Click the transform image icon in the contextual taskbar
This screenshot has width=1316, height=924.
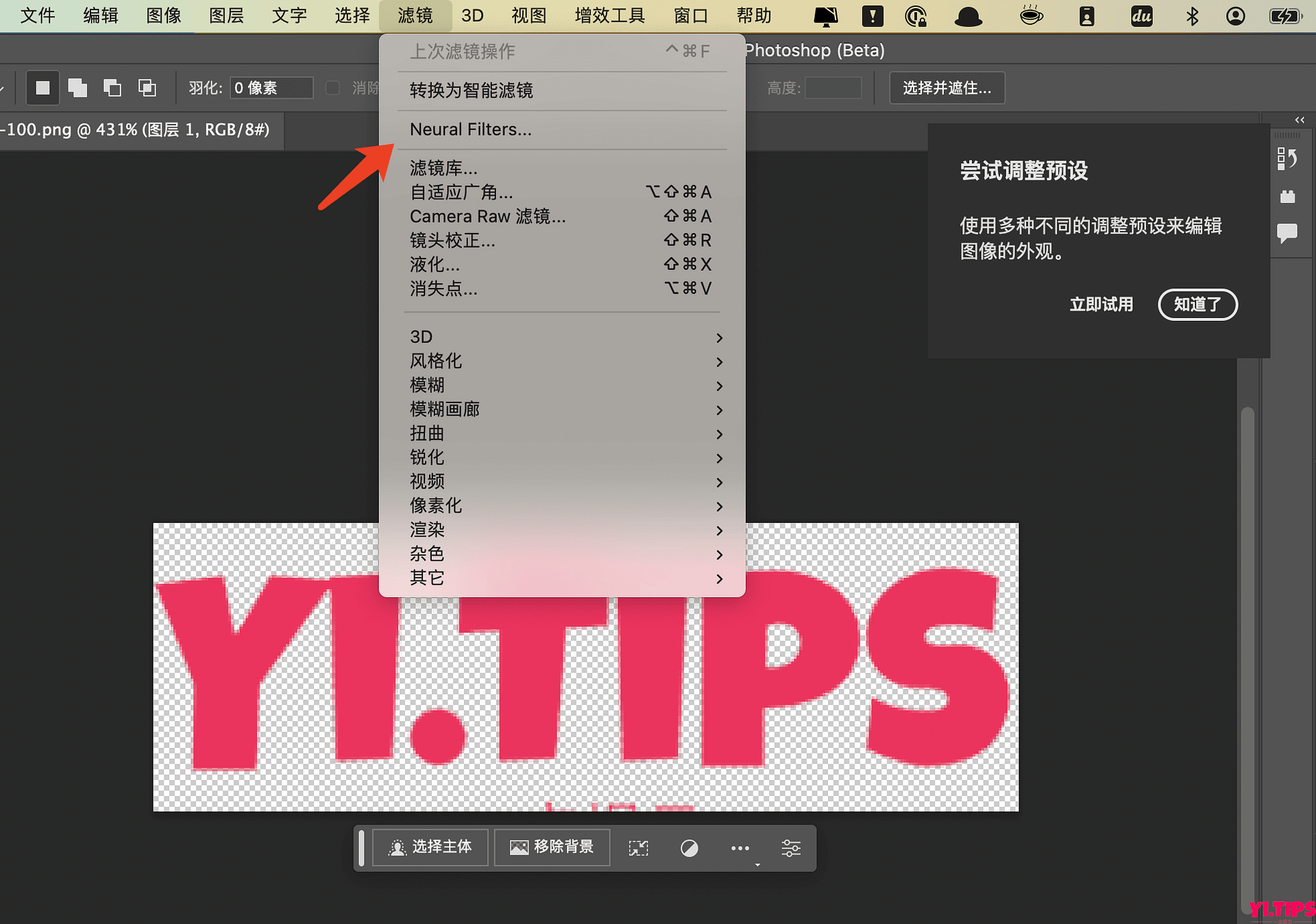638,848
